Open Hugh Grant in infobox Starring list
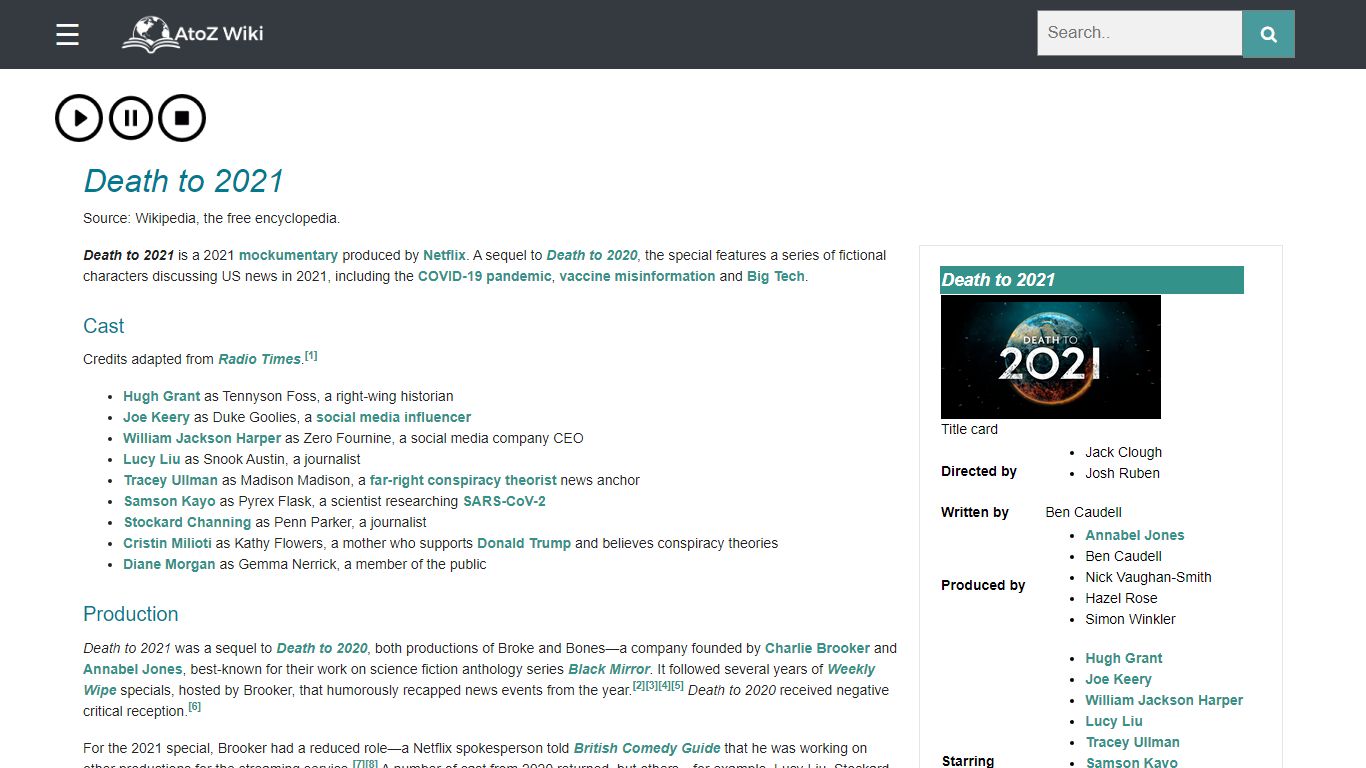The image size is (1366, 768). pos(1124,658)
